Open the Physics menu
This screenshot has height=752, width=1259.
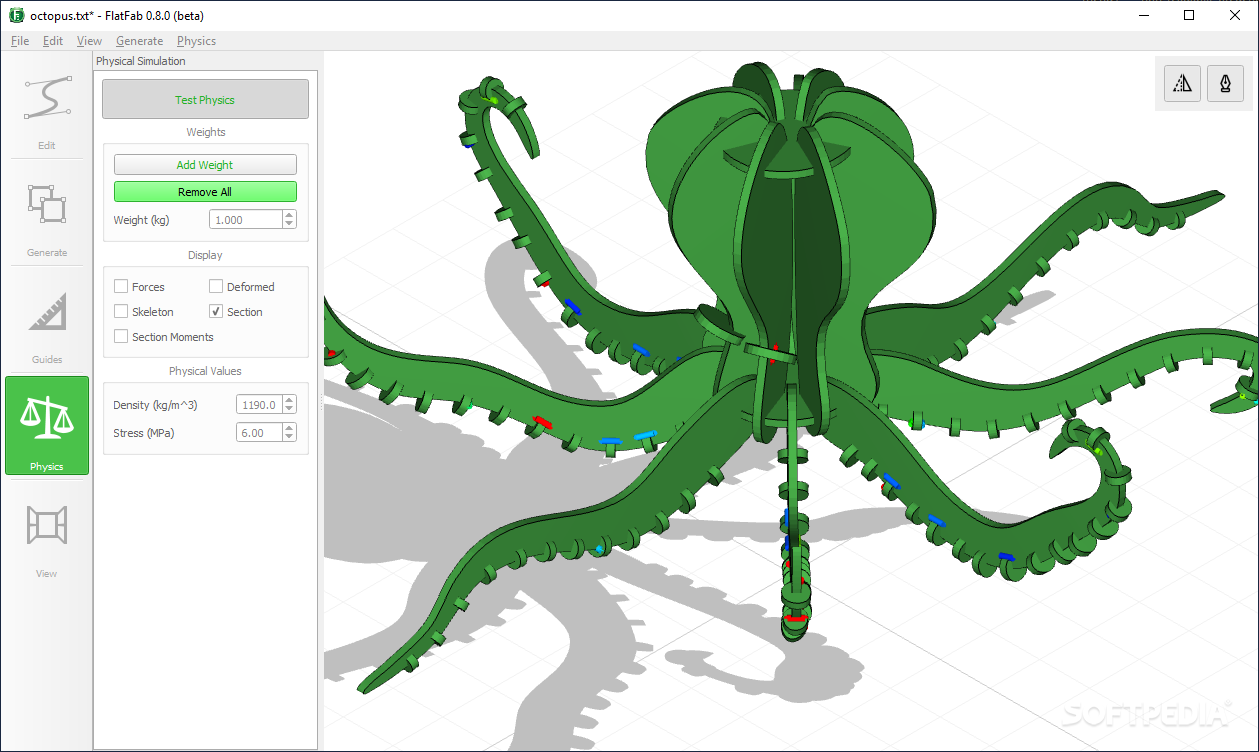tap(196, 41)
